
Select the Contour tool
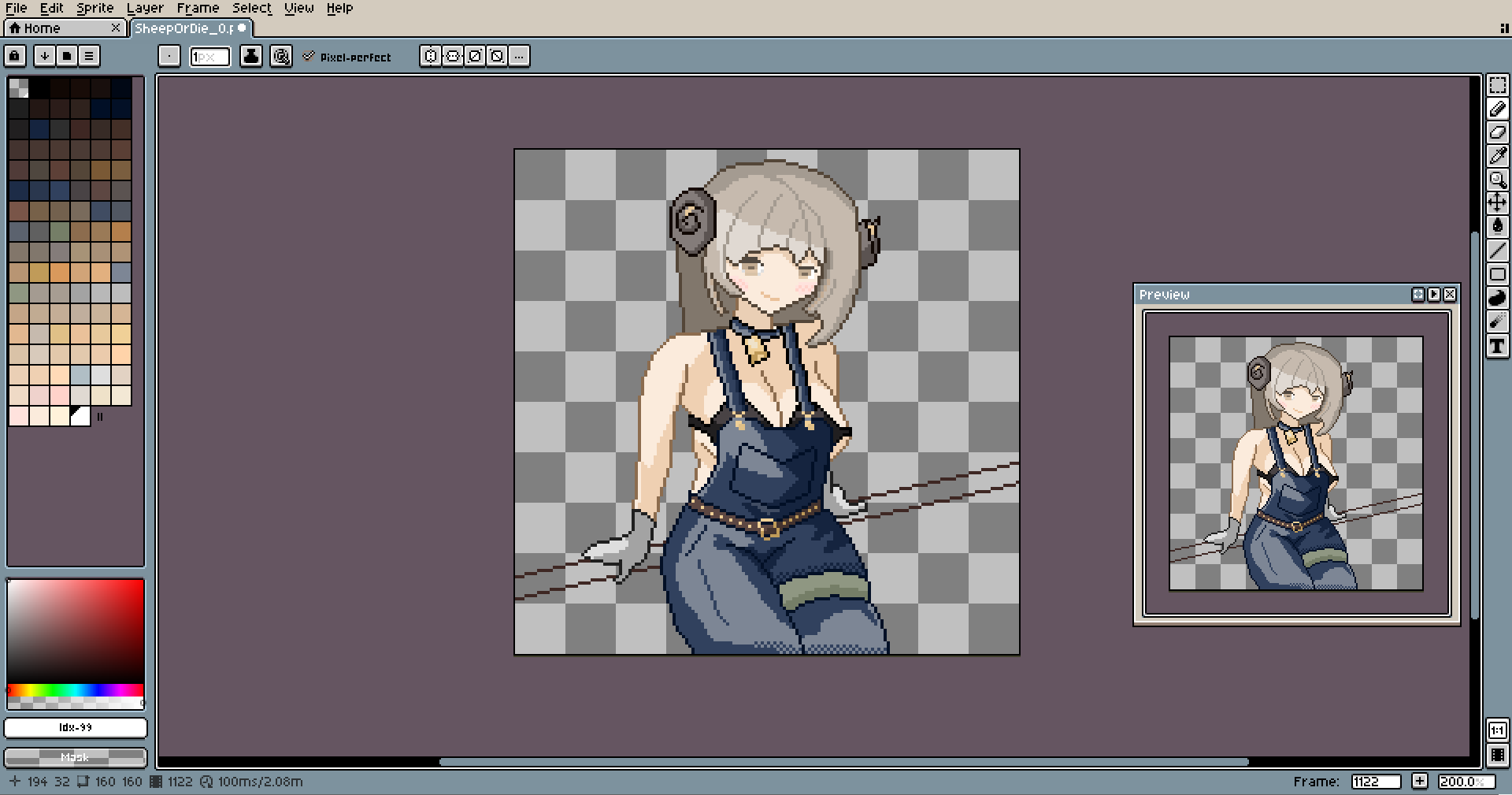(1498, 298)
